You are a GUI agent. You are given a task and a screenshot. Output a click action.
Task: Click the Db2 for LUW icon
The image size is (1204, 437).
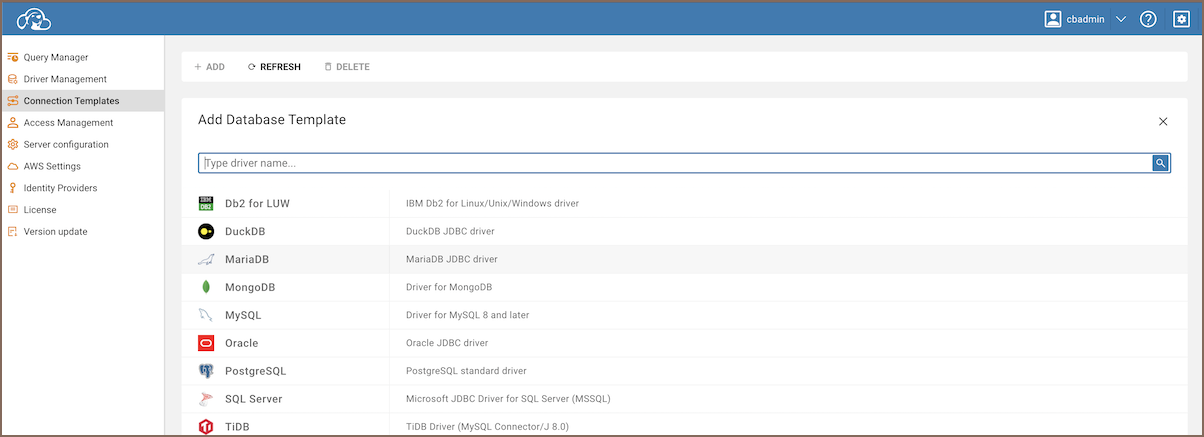pos(206,203)
